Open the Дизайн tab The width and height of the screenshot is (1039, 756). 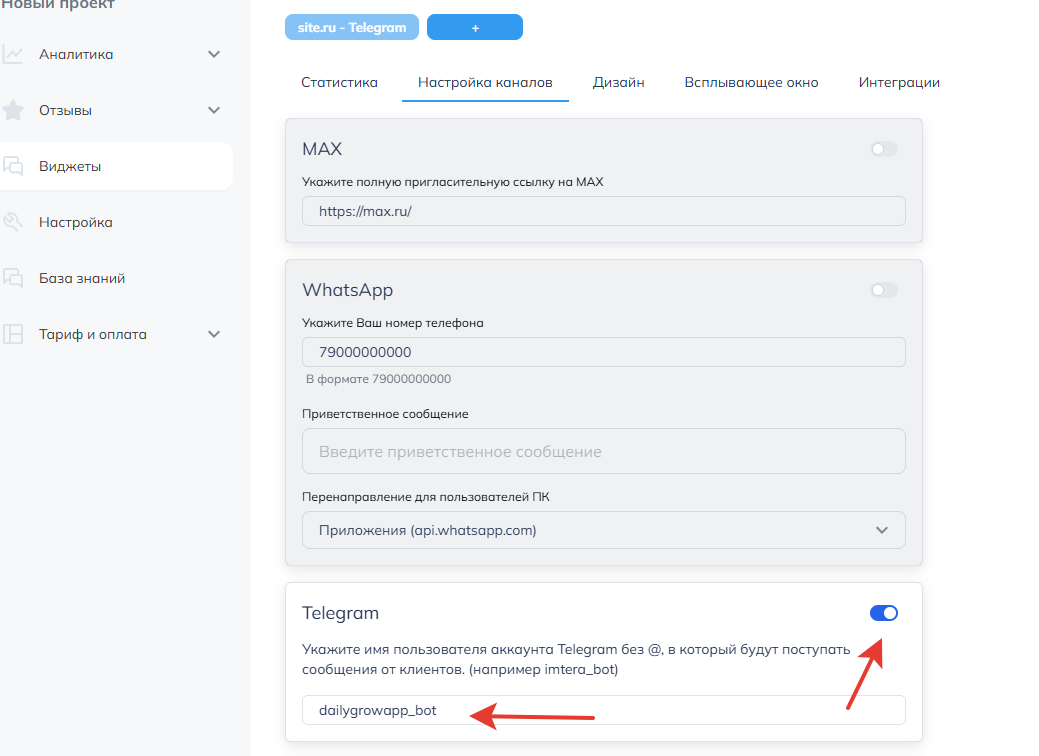618,82
